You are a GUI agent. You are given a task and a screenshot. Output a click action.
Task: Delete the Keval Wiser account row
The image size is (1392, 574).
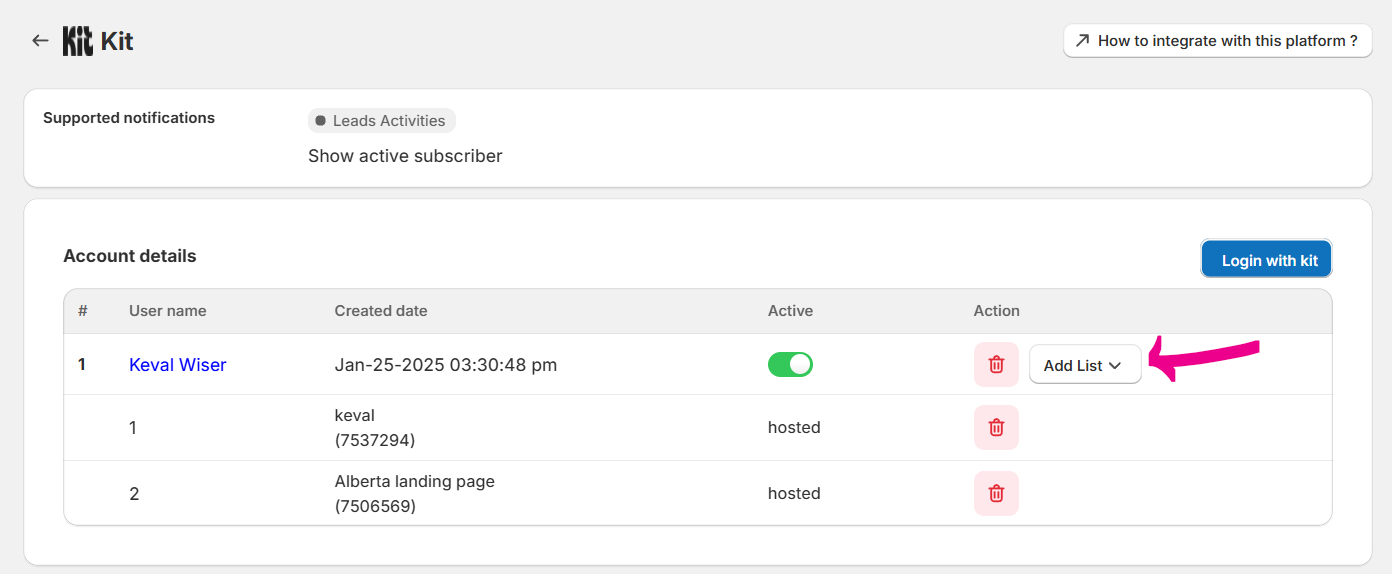coord(996,365)
